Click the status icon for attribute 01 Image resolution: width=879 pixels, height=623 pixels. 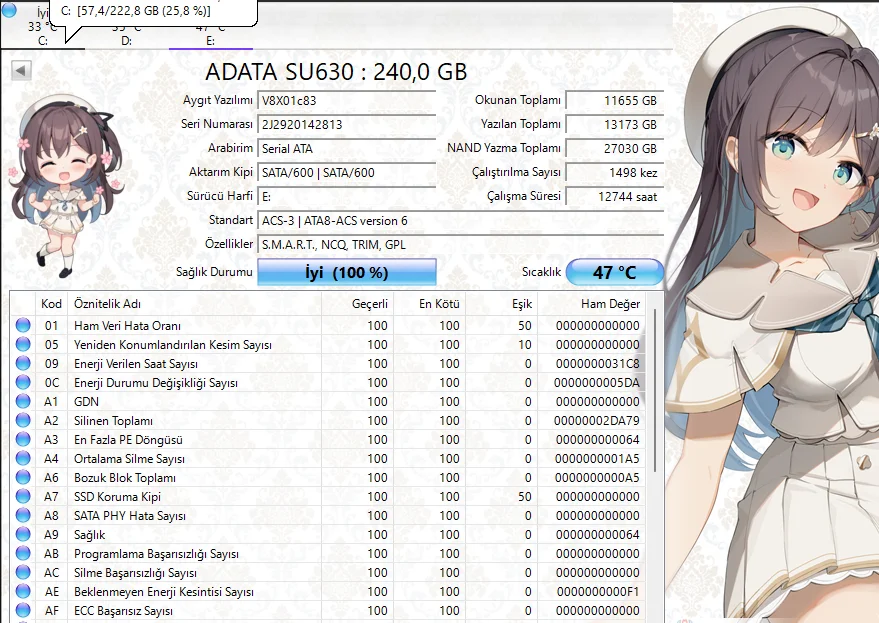(x=23, y=325)
